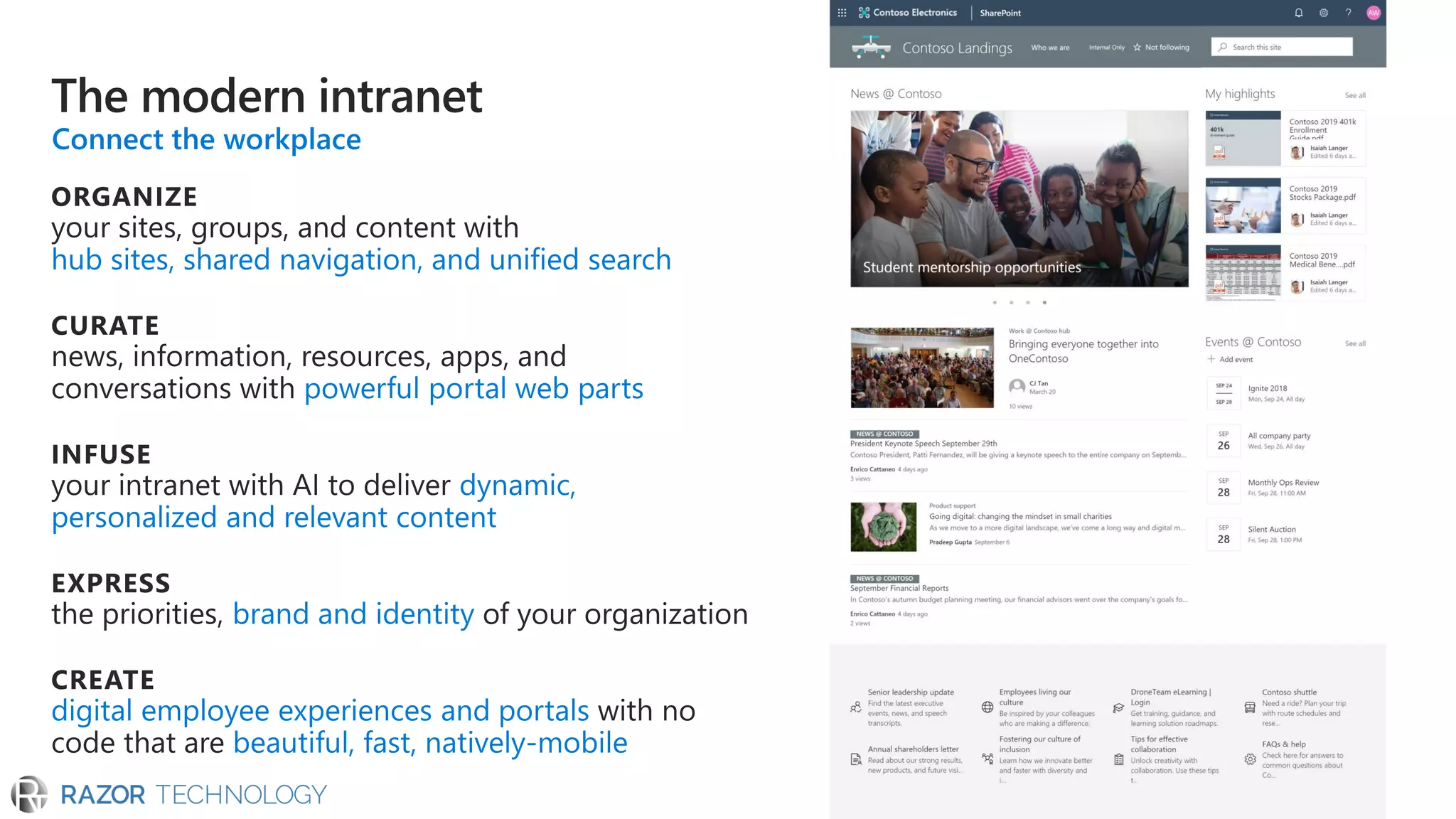1456x819 pixels.
Task: Click the Add event plus button
Action: coord(1211,359)
